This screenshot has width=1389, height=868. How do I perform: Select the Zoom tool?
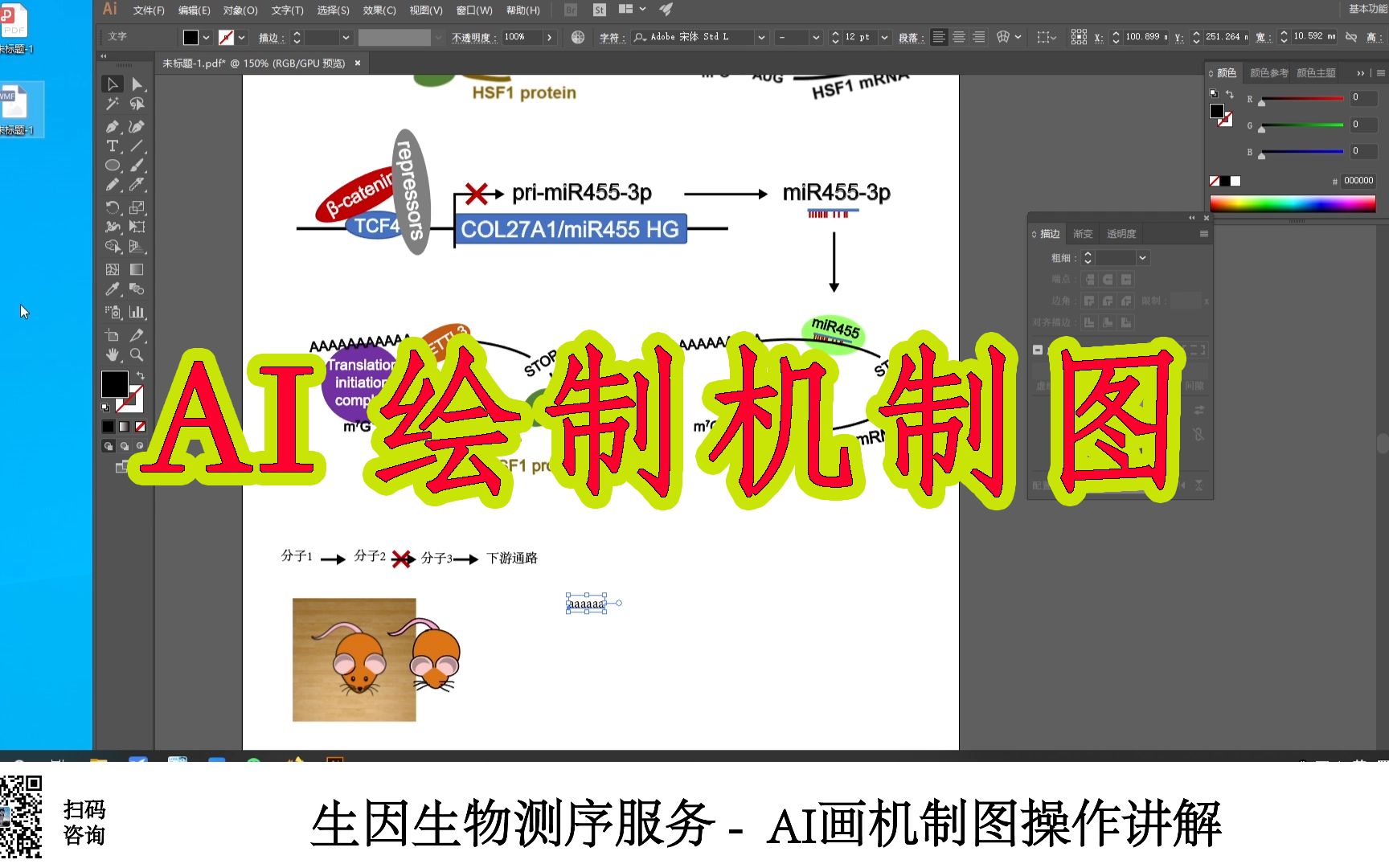[137, 354]
